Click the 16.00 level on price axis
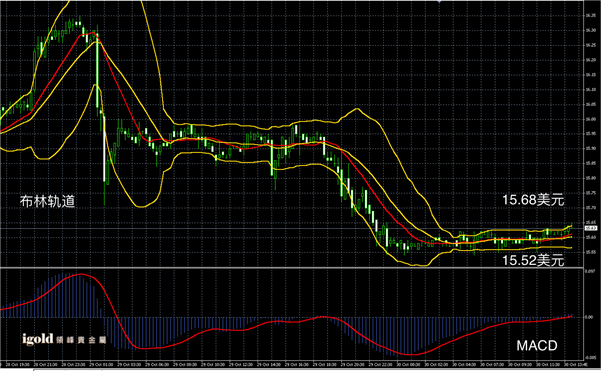Image resolution: width=601 pixels, height=371 pixels. tap(590, 119)
